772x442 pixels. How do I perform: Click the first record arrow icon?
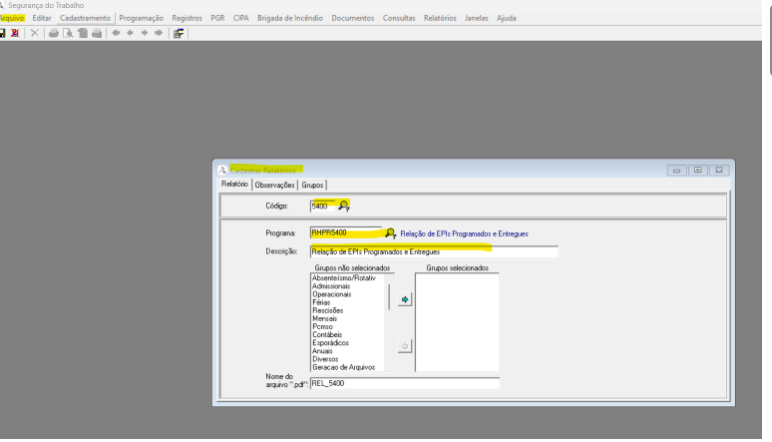[x=116, y=33]
